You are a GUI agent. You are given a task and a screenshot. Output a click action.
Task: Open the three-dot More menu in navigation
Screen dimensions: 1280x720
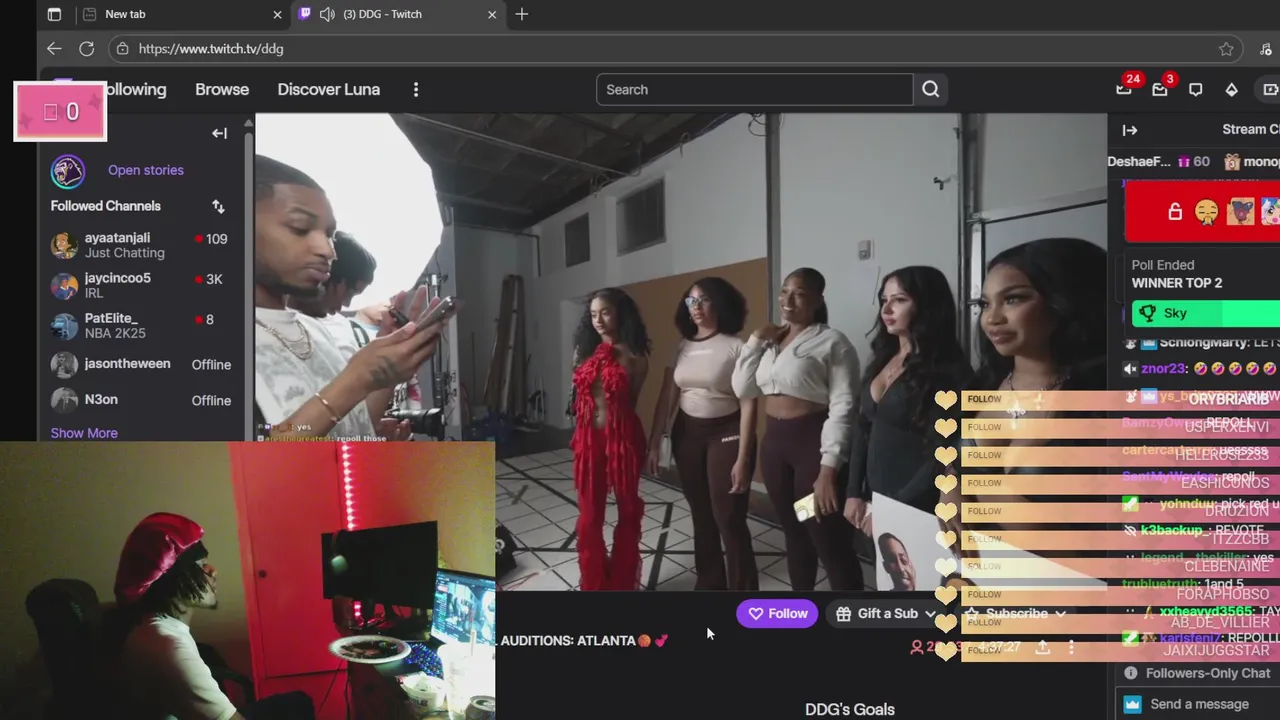click(416, 89)
